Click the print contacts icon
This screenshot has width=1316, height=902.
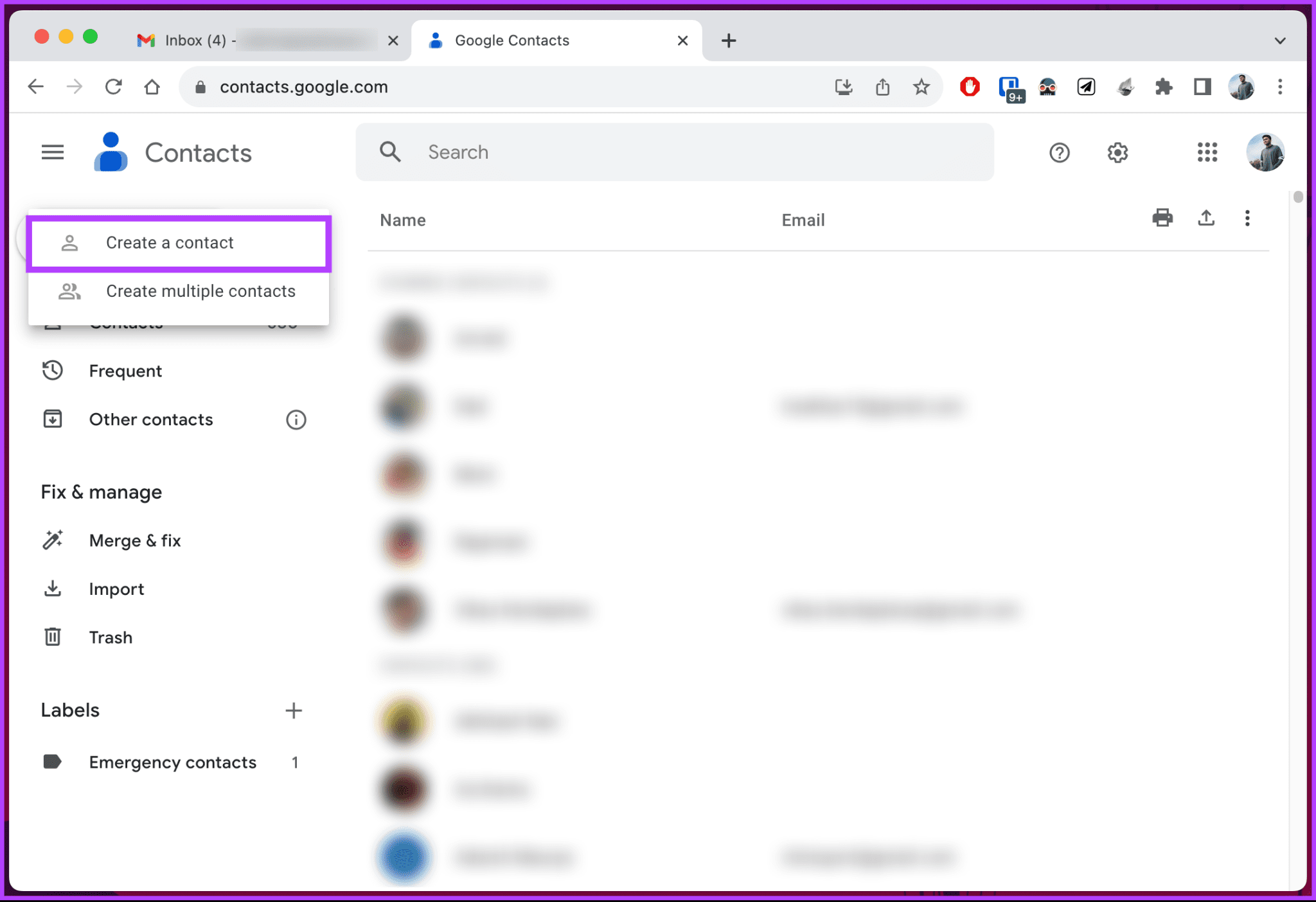point(1162,218)
